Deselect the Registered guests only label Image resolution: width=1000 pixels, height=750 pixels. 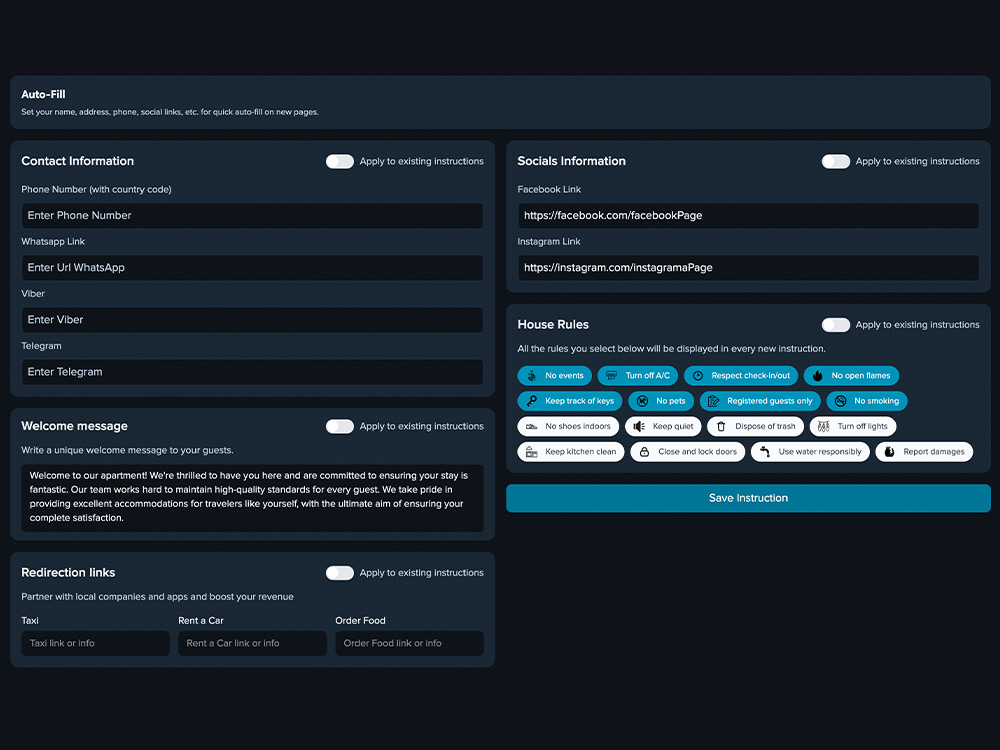[770, 401]
